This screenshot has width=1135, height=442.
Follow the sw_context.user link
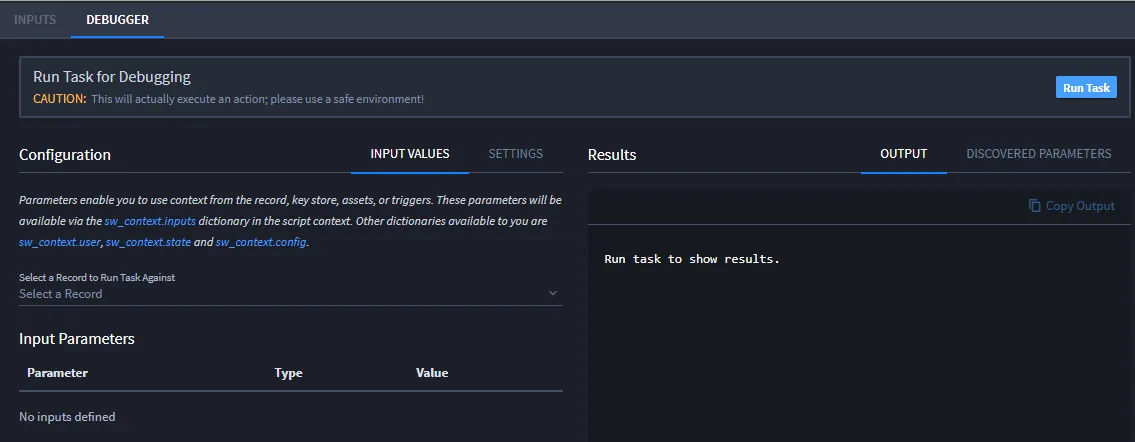[59, 242]
